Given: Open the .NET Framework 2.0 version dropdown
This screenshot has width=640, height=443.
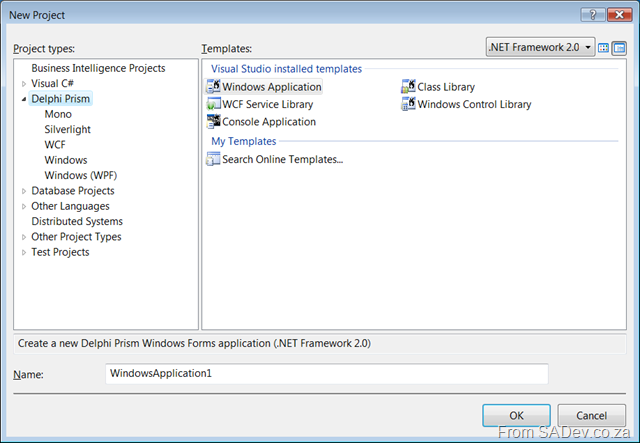Looking at the screenshot, I should (x=540, y=47).
